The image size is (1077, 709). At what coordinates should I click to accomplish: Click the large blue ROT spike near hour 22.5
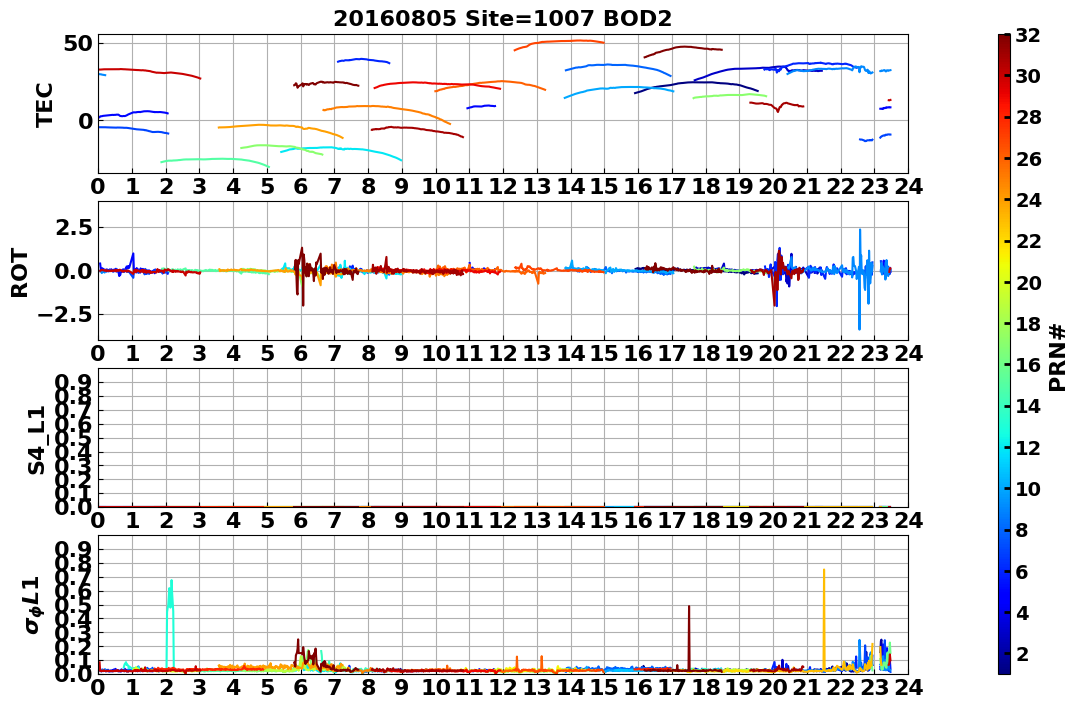click(859, 279)
